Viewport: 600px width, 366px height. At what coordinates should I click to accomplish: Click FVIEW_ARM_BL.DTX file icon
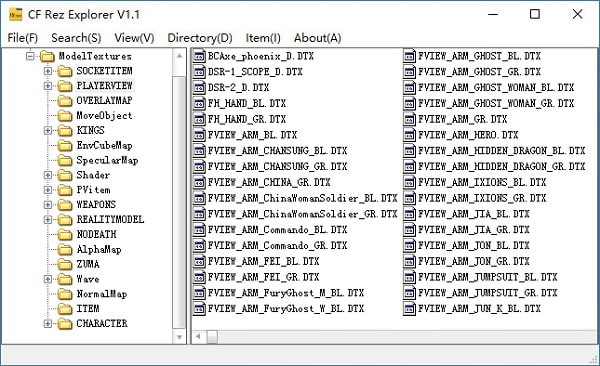tap(199, 135)
